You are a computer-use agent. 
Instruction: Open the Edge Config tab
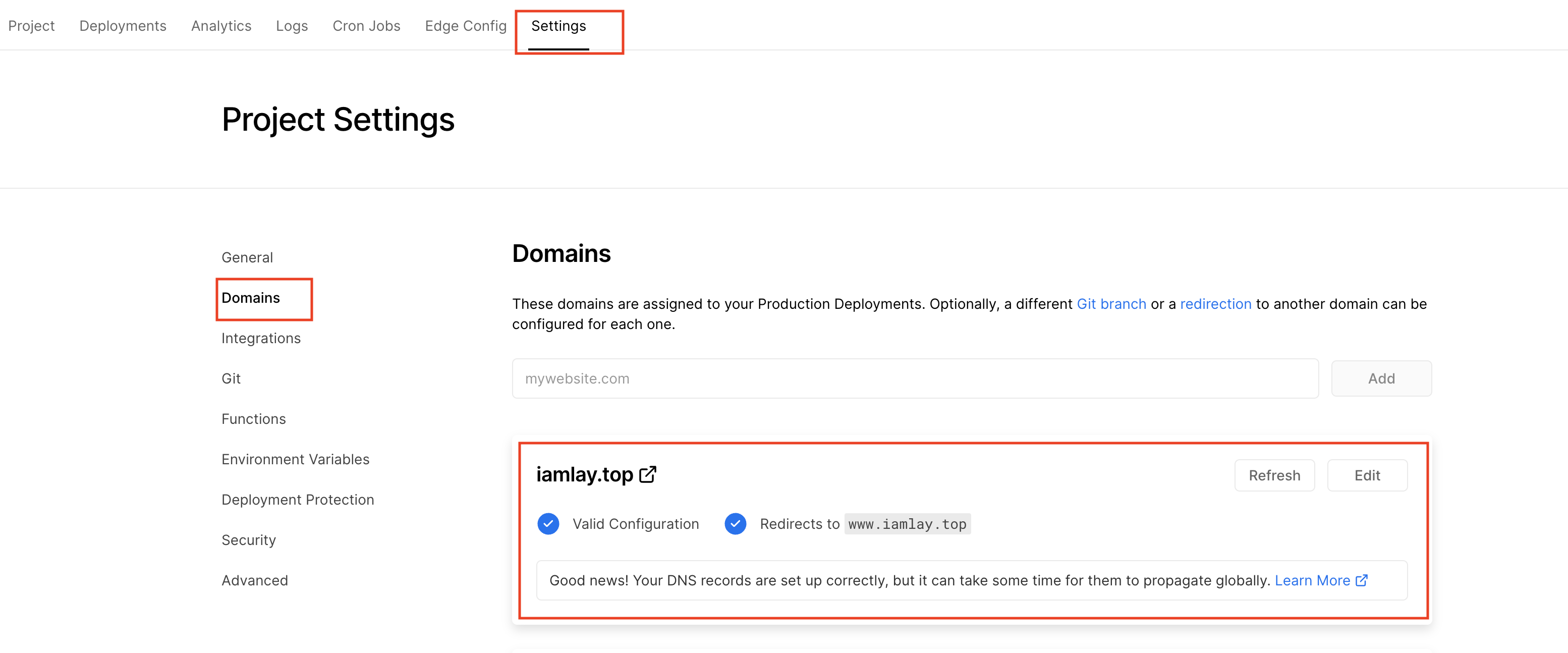466,26
